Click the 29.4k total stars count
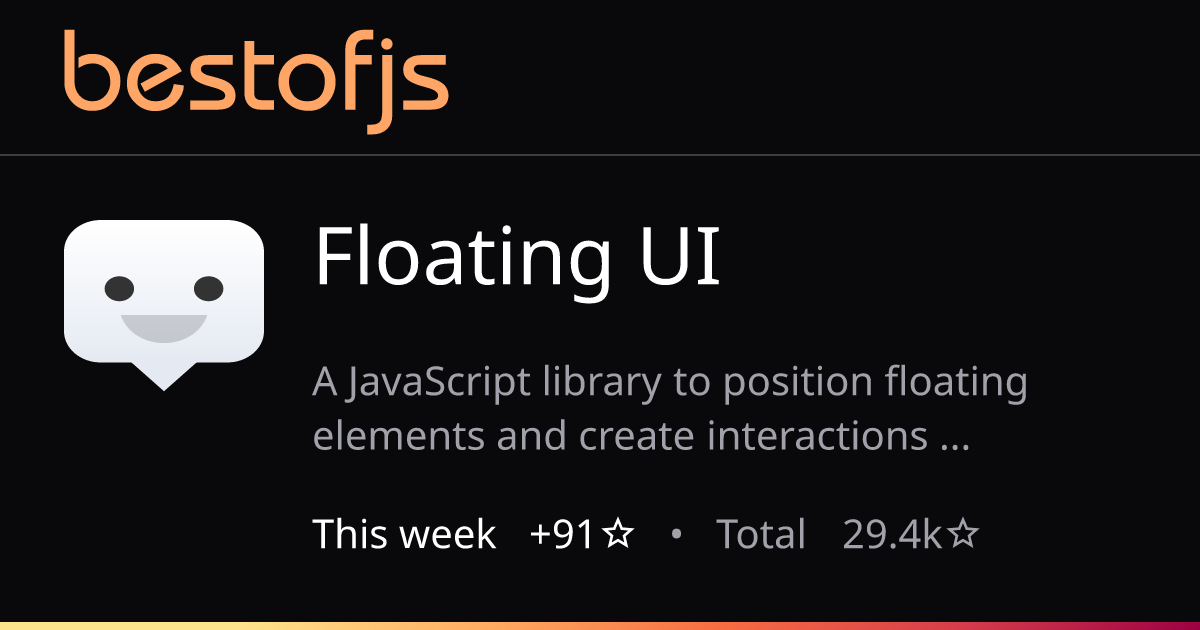 coord(892,535)
